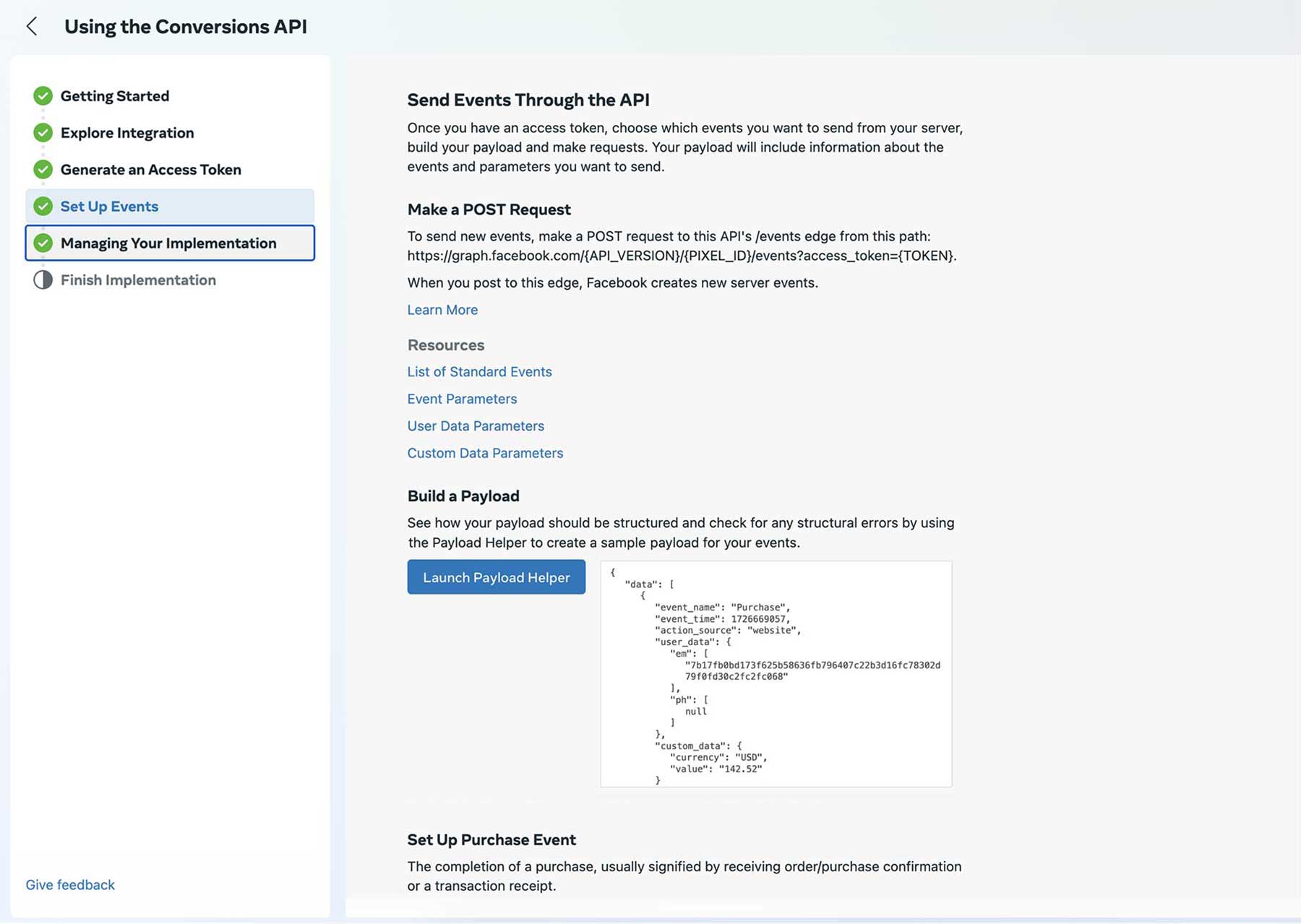Click the "event_time": 1726669057 line

pyautogui.click(x=722, y=618)
